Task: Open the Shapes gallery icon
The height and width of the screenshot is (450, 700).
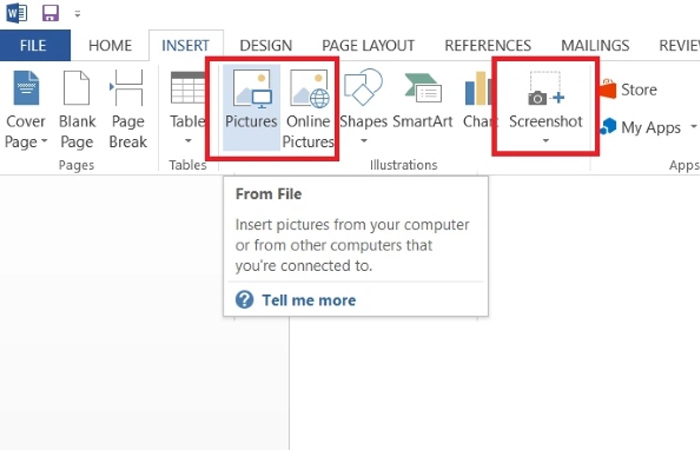Action: pyautogui.click(x=363, y=88)
